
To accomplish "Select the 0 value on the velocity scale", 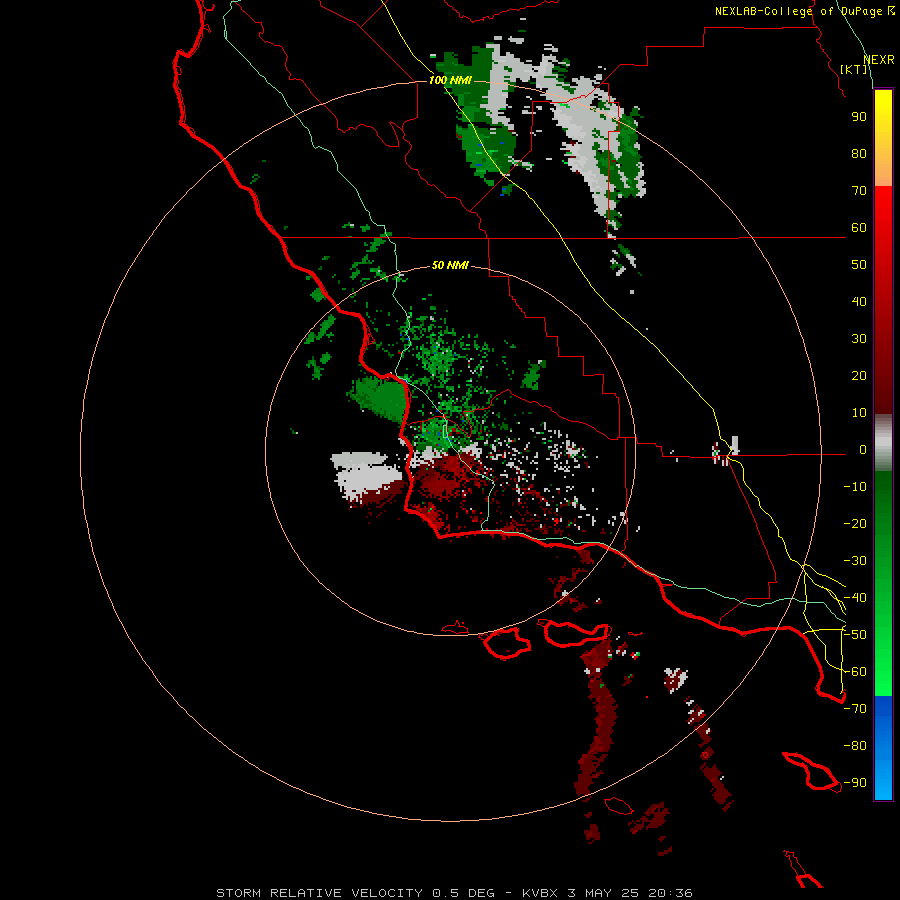I will (x=863, y=449).
